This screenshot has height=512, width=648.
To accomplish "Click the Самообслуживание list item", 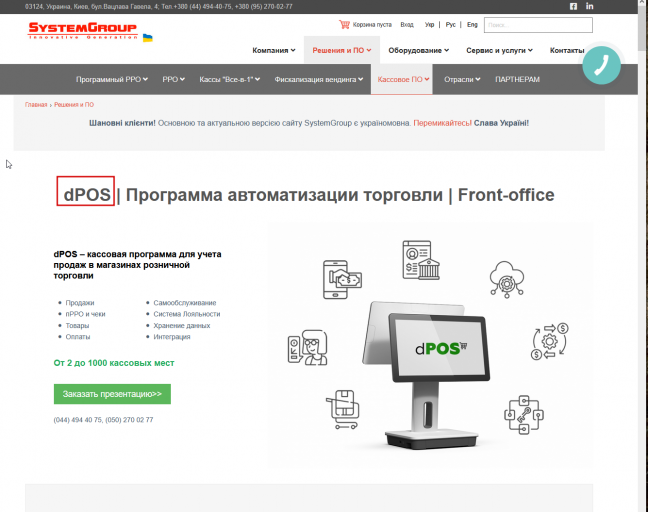I will pos(185,302).
